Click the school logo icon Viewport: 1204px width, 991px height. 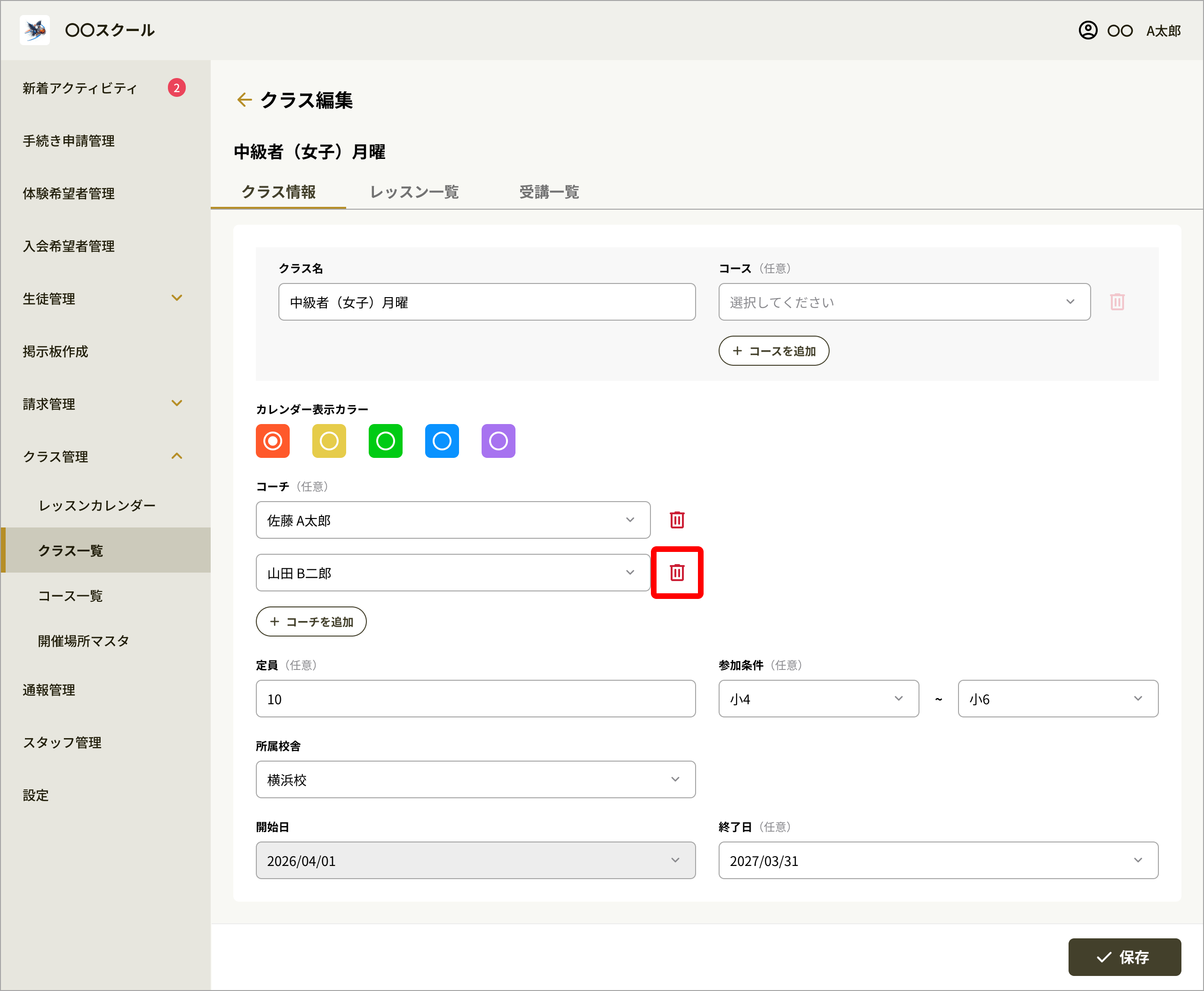click(x=35, y=30)
